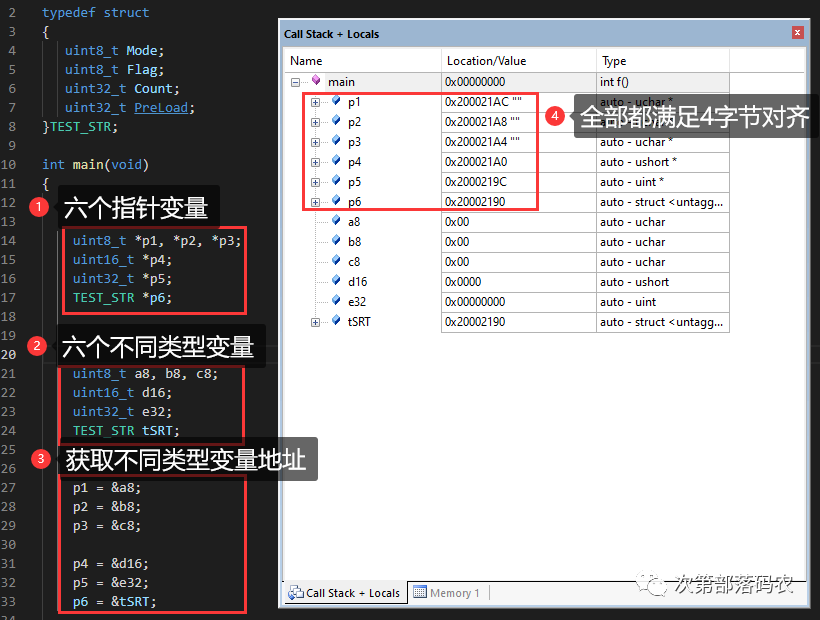The width and height of the screenshot is (820, 620).
Task: Select the a8 variable row
Action: [507, 222]
